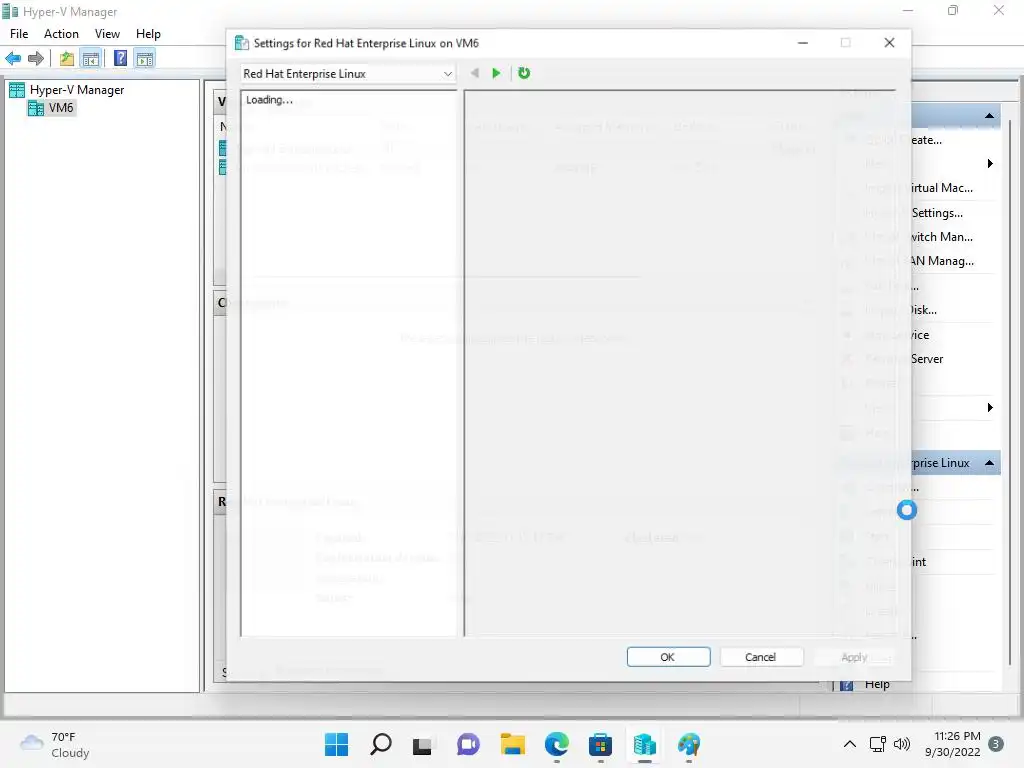The height and width of the screenshot is (768, 1024).
Task: Open the clock showing 11:26 PM
Action: click(953, 744)
